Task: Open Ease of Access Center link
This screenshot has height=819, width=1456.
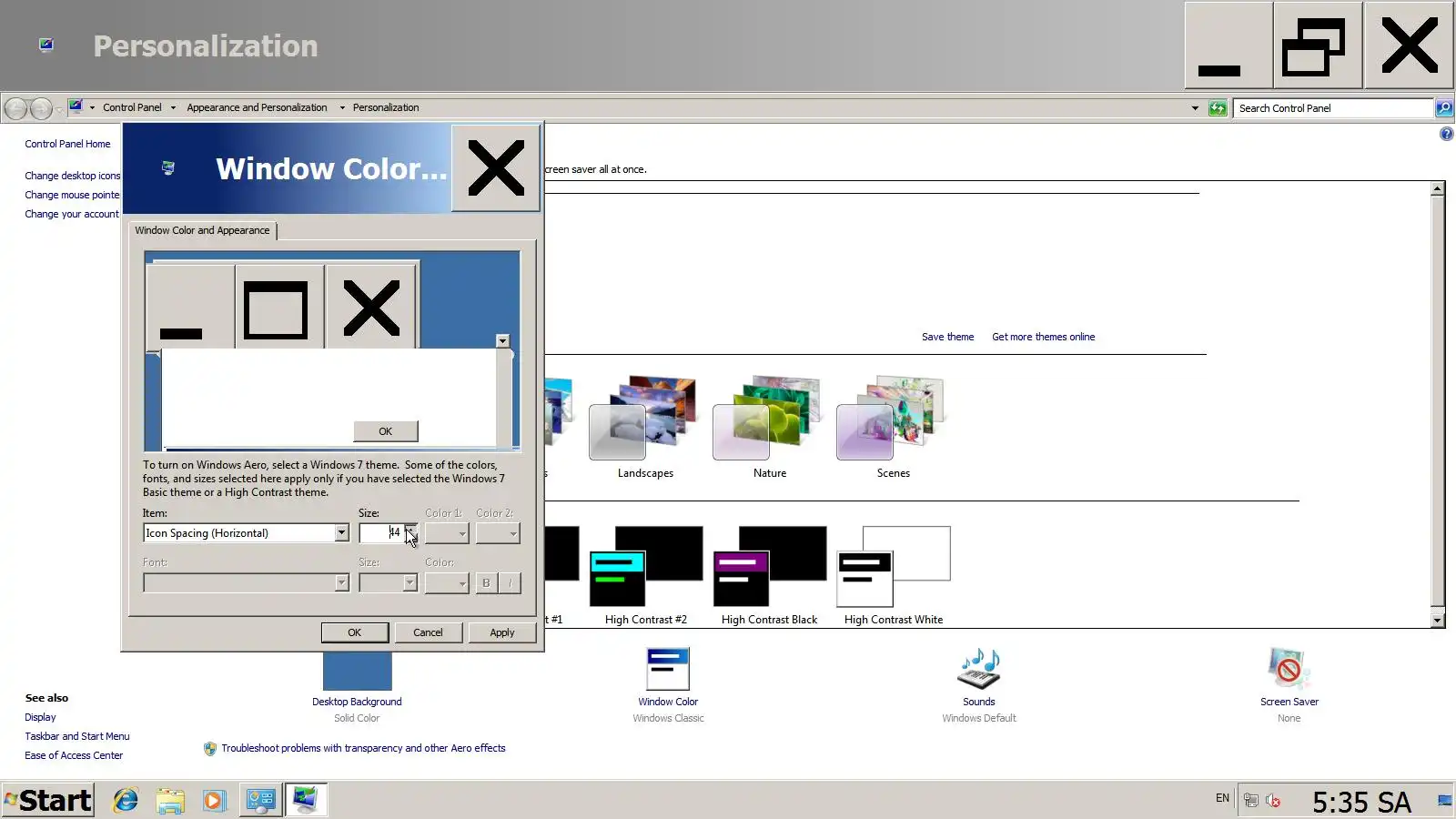Action: click(x=74, y=755)
